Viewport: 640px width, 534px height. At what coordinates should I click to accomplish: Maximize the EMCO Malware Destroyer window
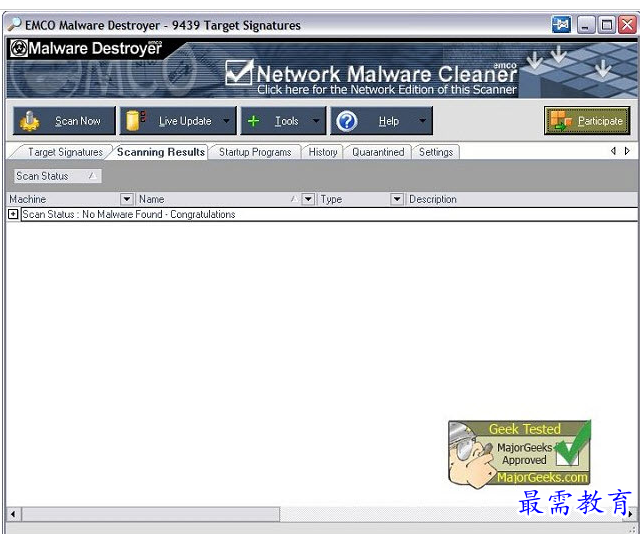point(607,25)
